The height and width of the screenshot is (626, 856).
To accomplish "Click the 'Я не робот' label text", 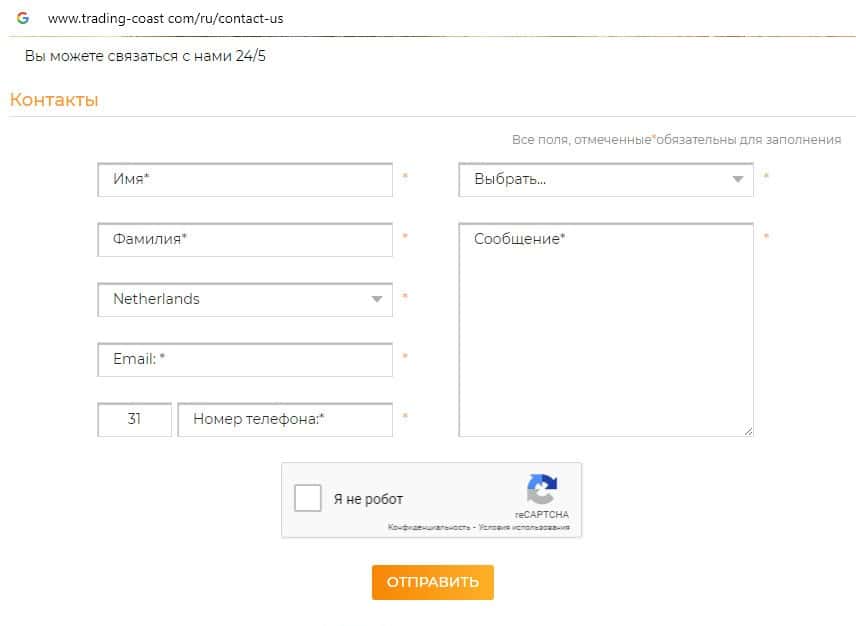I will pos(368,499).
